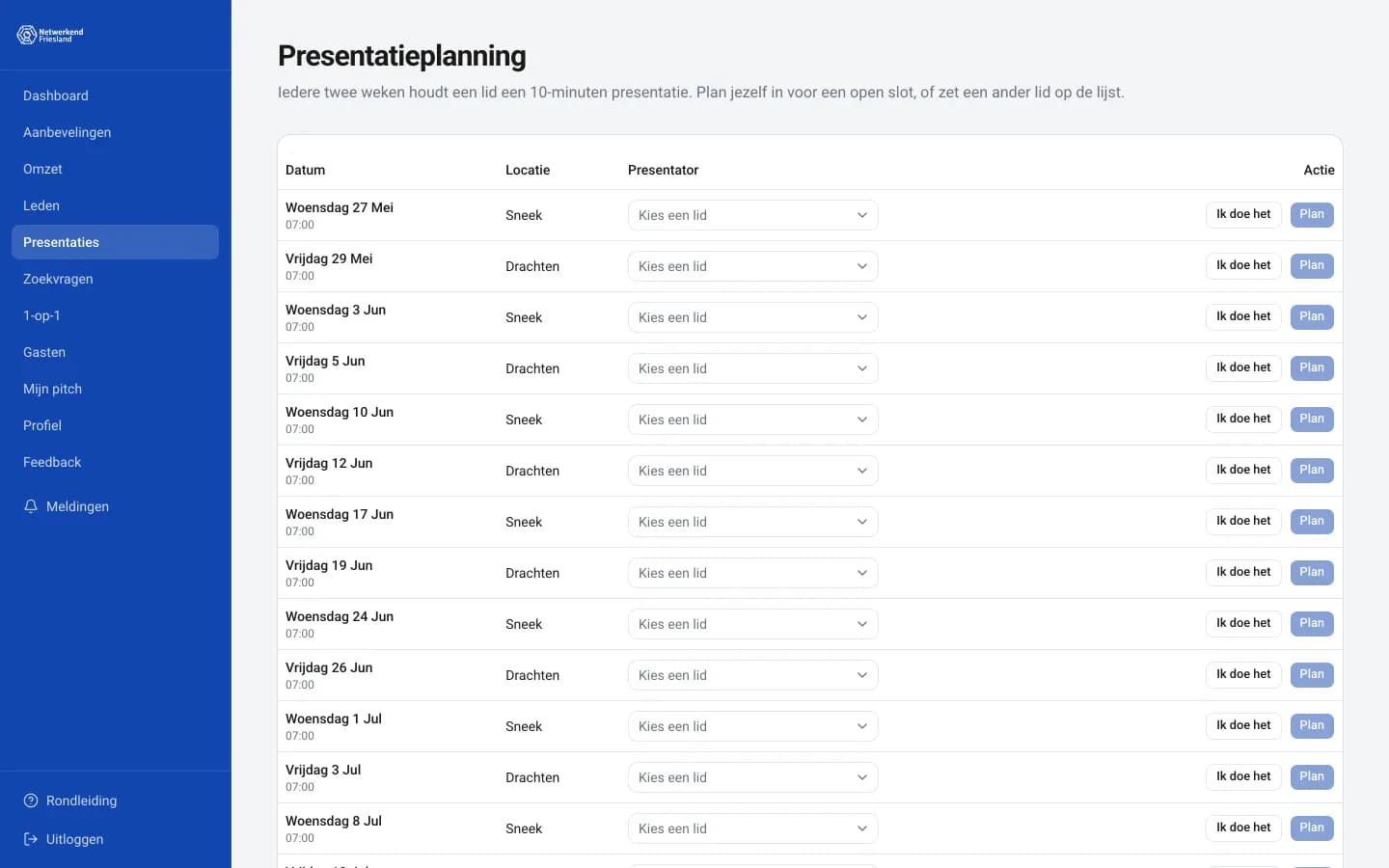Click Plan for Vrijdag 19 Jun
Viewport: 1389px width, 868px height.
1312,572
